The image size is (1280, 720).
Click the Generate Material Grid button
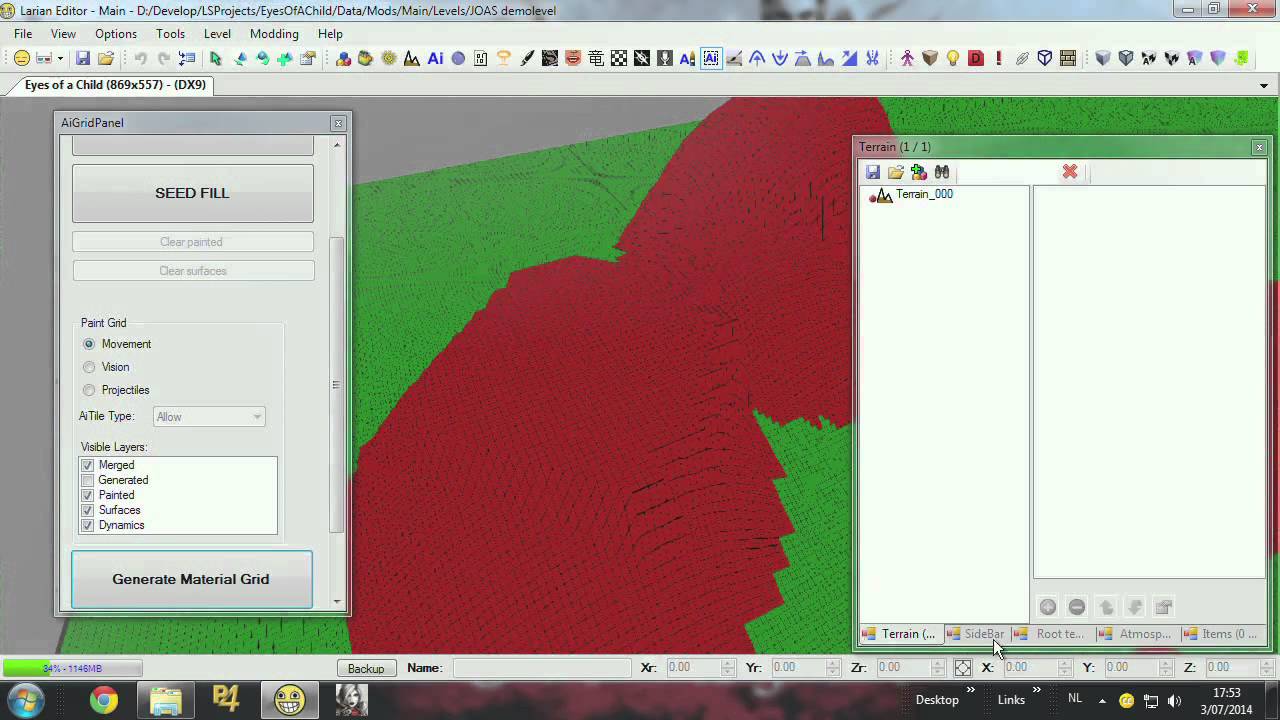191,579
